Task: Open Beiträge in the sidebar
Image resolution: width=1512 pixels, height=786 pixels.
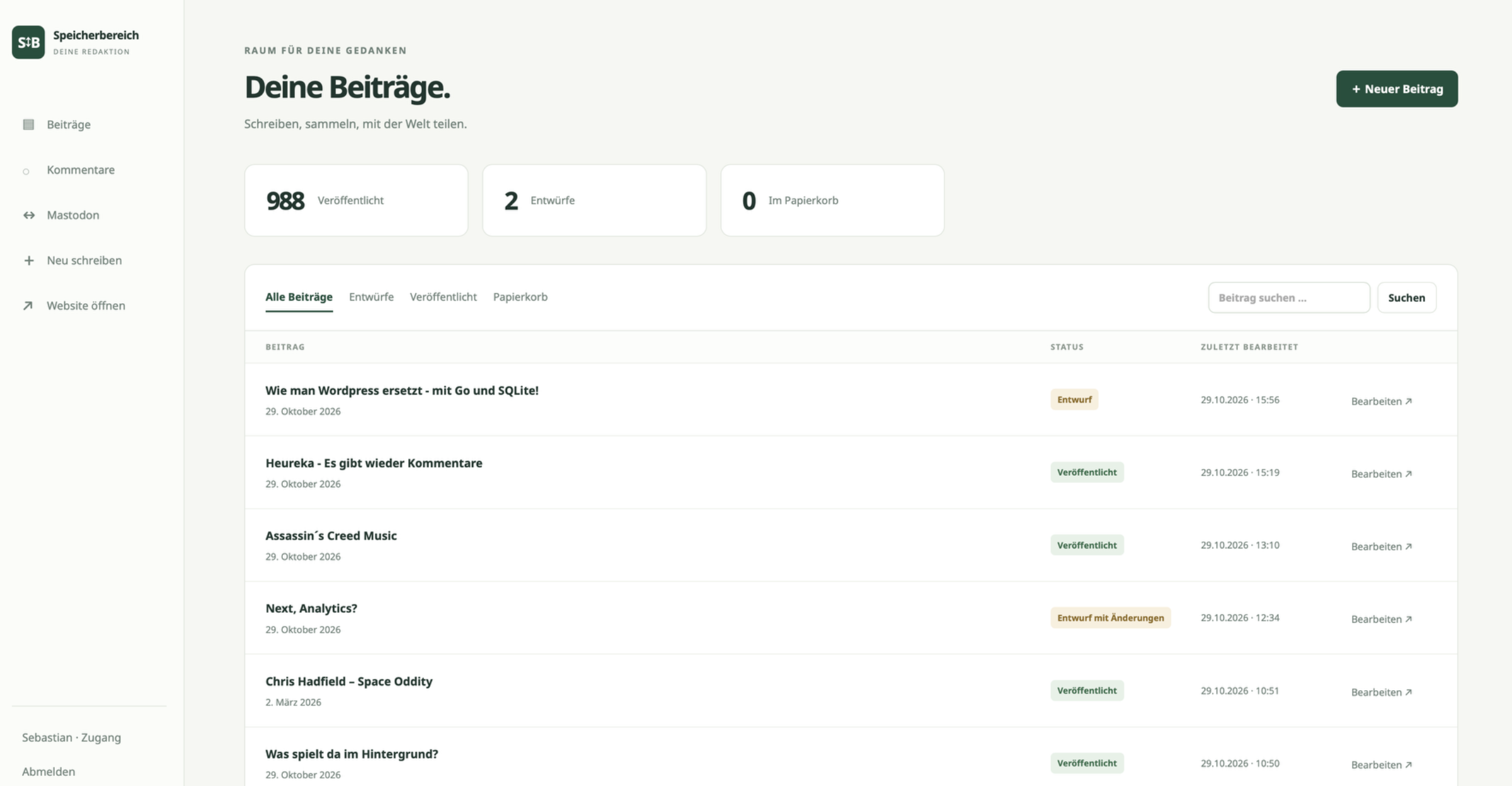Action: pos(69,125)
